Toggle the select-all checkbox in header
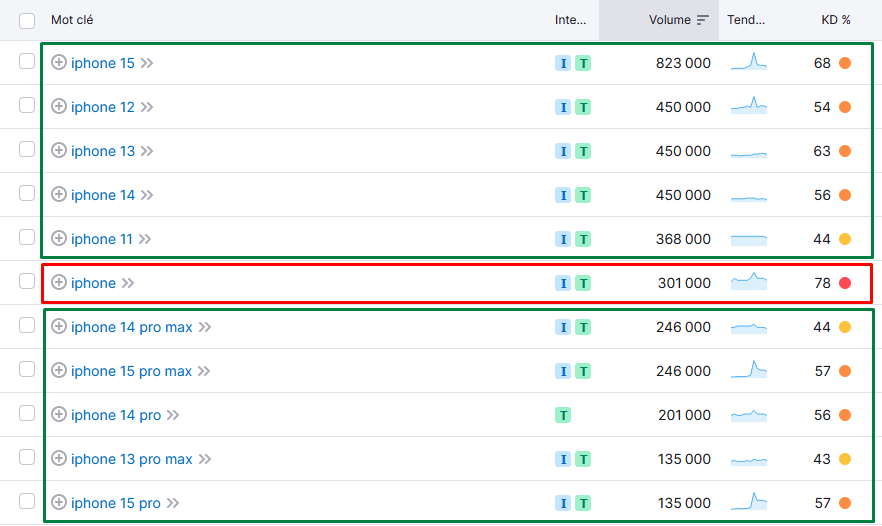The height and width of the screenshot is (526, 882). [27, 21]
